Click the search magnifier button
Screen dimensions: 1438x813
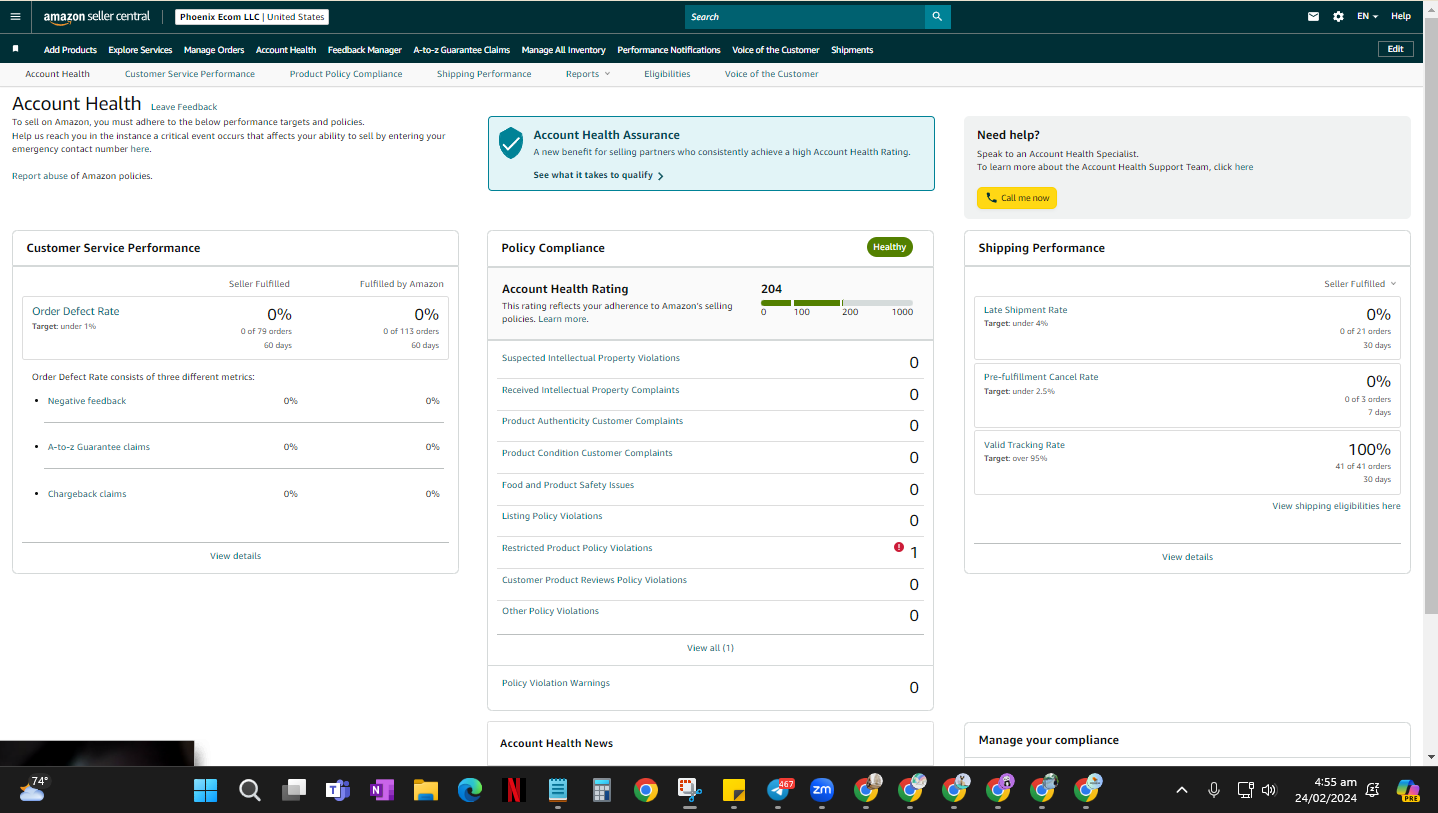(x=937, y=17)
